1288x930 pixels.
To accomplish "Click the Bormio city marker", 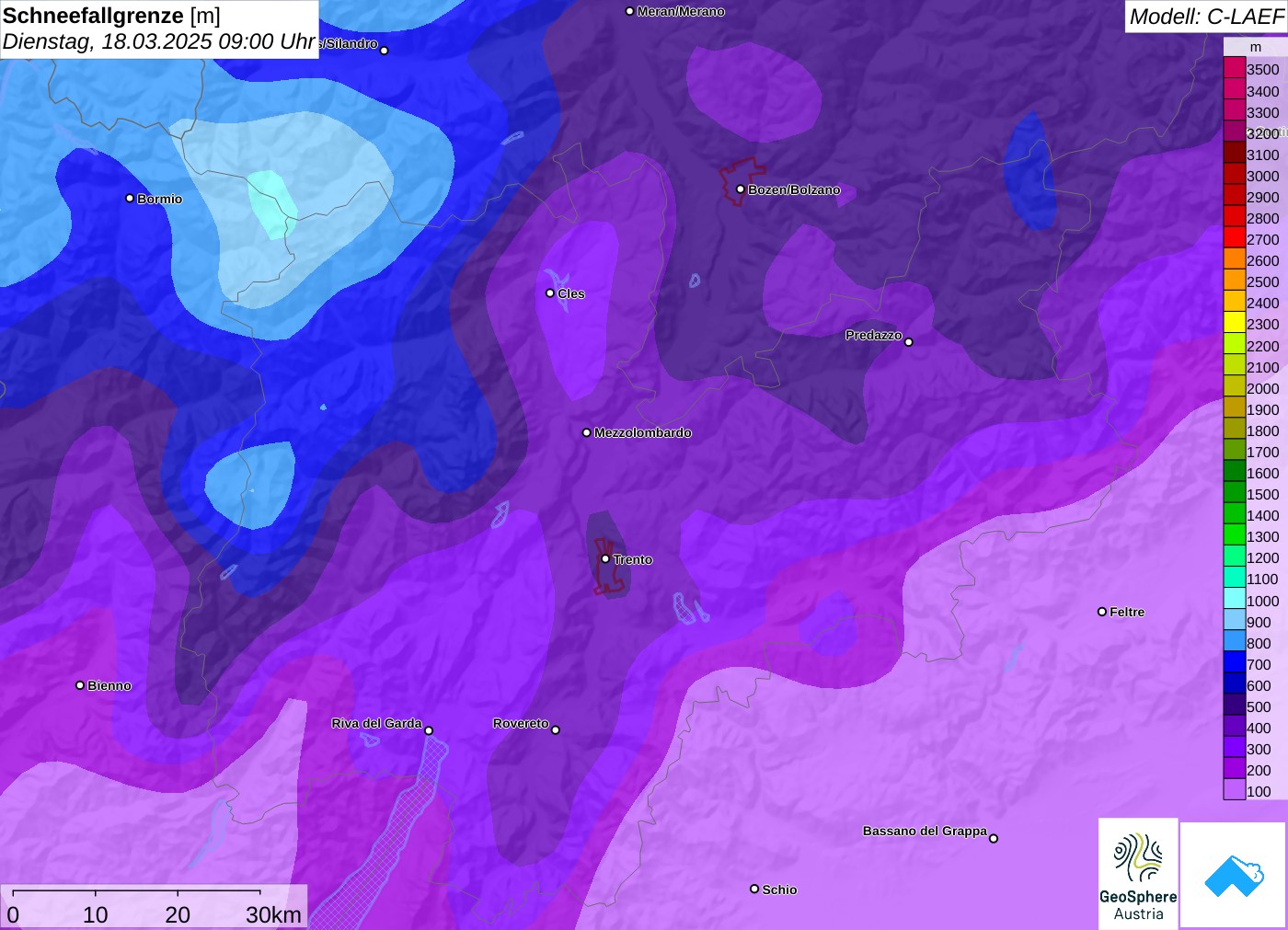I will point(130,198).
